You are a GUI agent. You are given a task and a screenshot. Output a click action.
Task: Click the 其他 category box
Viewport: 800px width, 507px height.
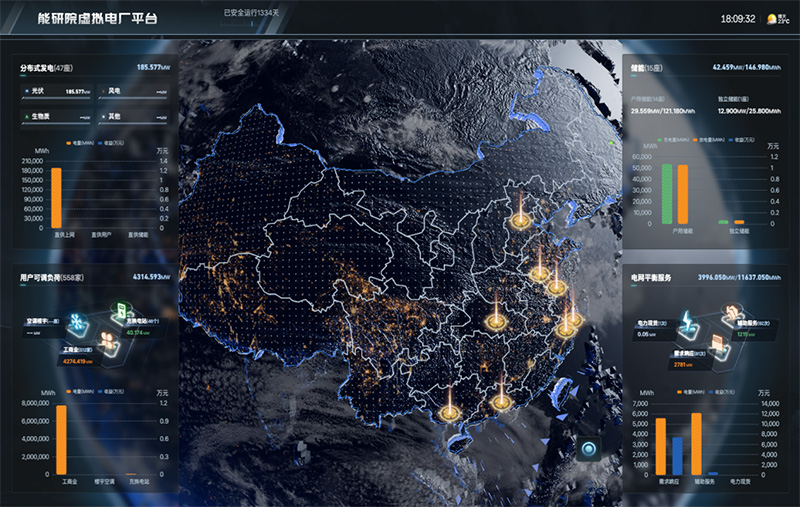coord(135,117)
